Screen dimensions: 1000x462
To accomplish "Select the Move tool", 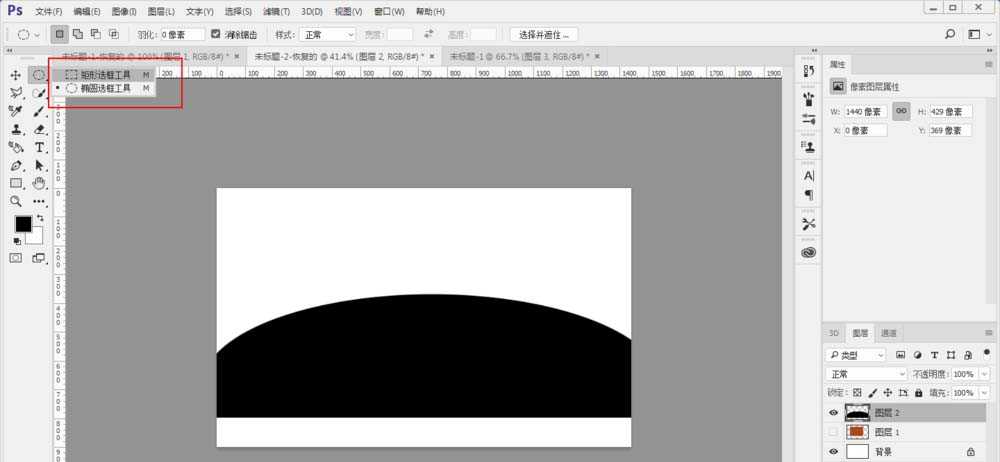I will click(16, 75).
